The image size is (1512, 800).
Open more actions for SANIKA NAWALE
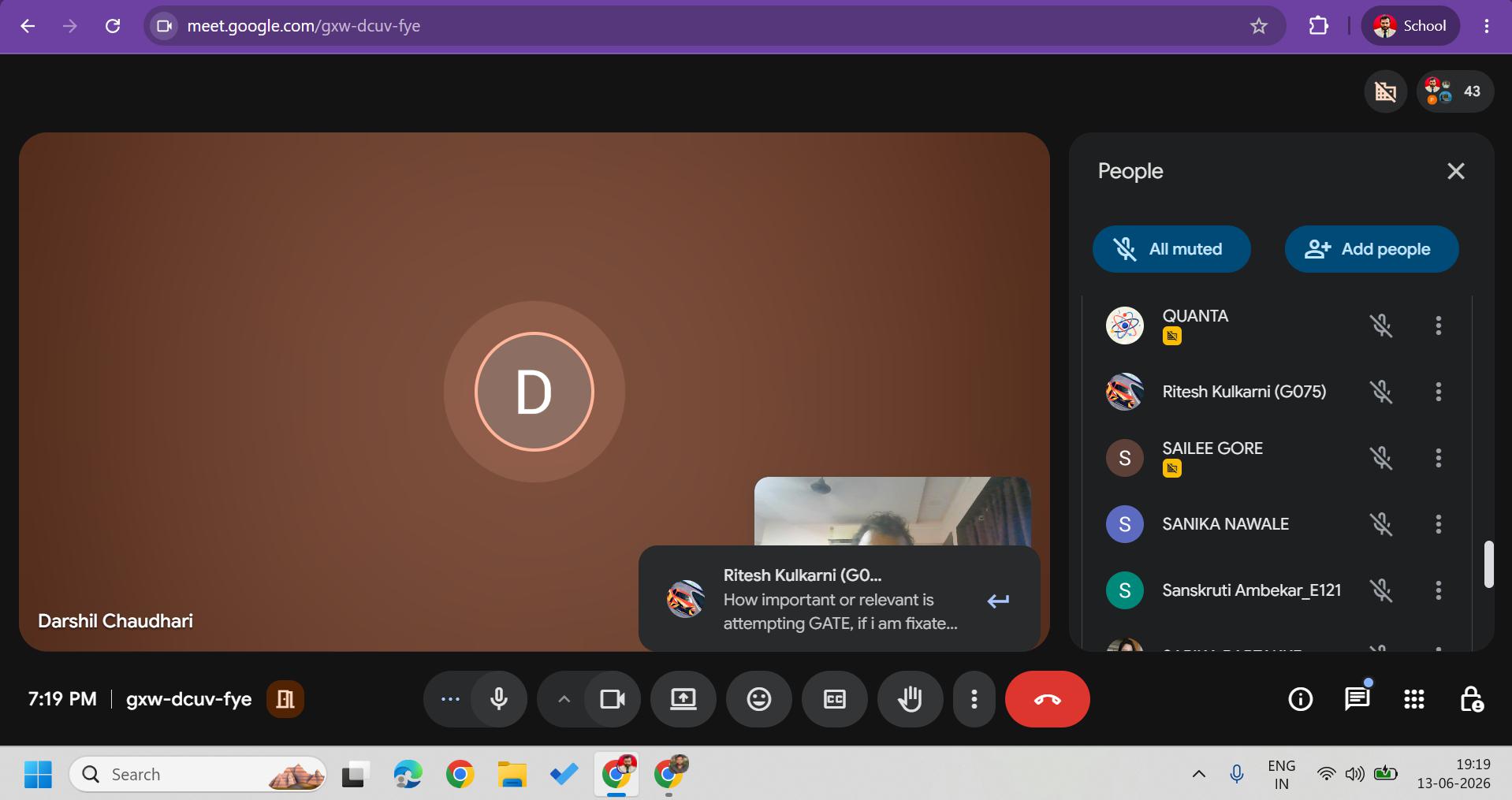click(x=1439, y=524)
